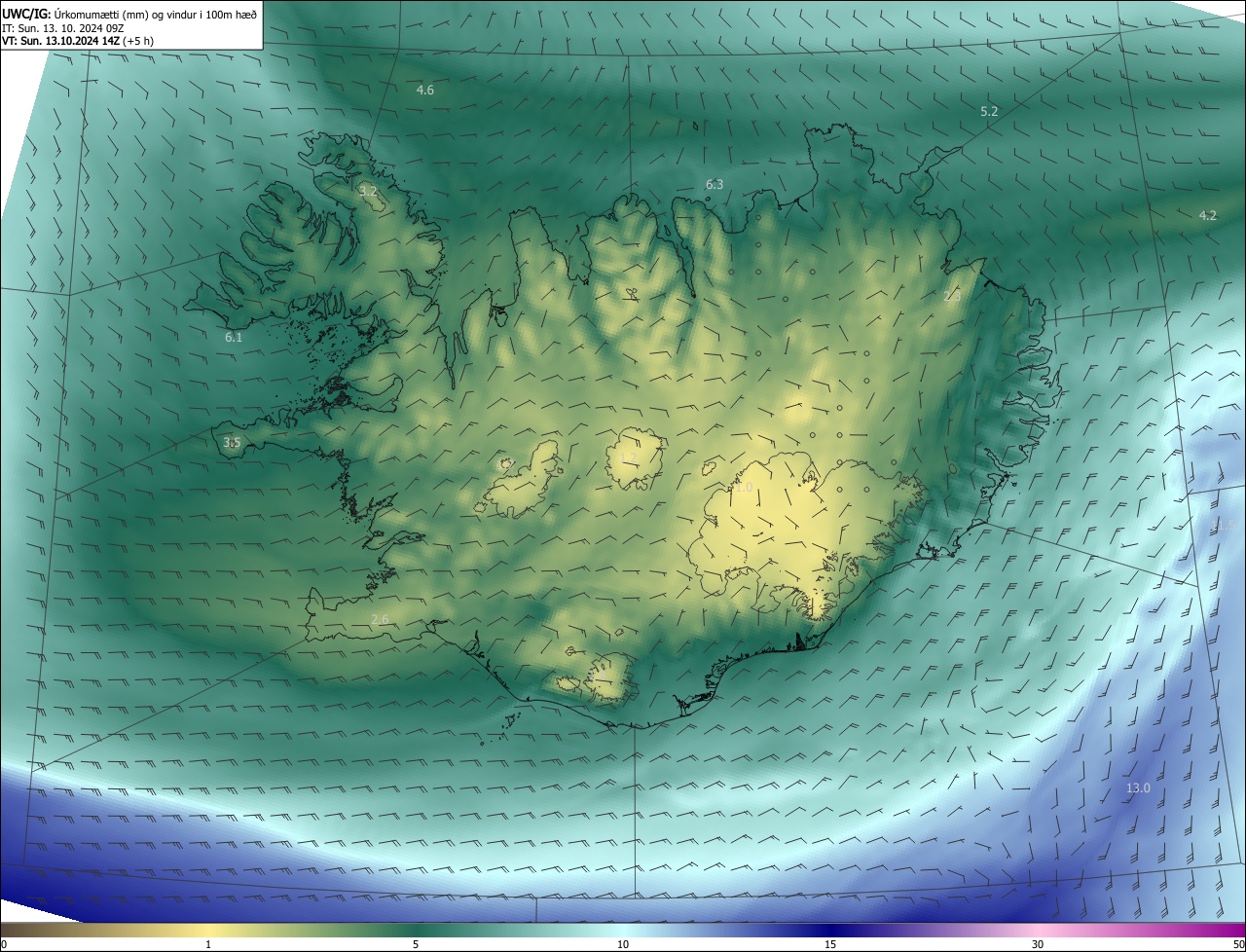This screenshot has height=952, width=1246.
Task: Click the 2.6 value near the southwest coast
Action: 380,619
